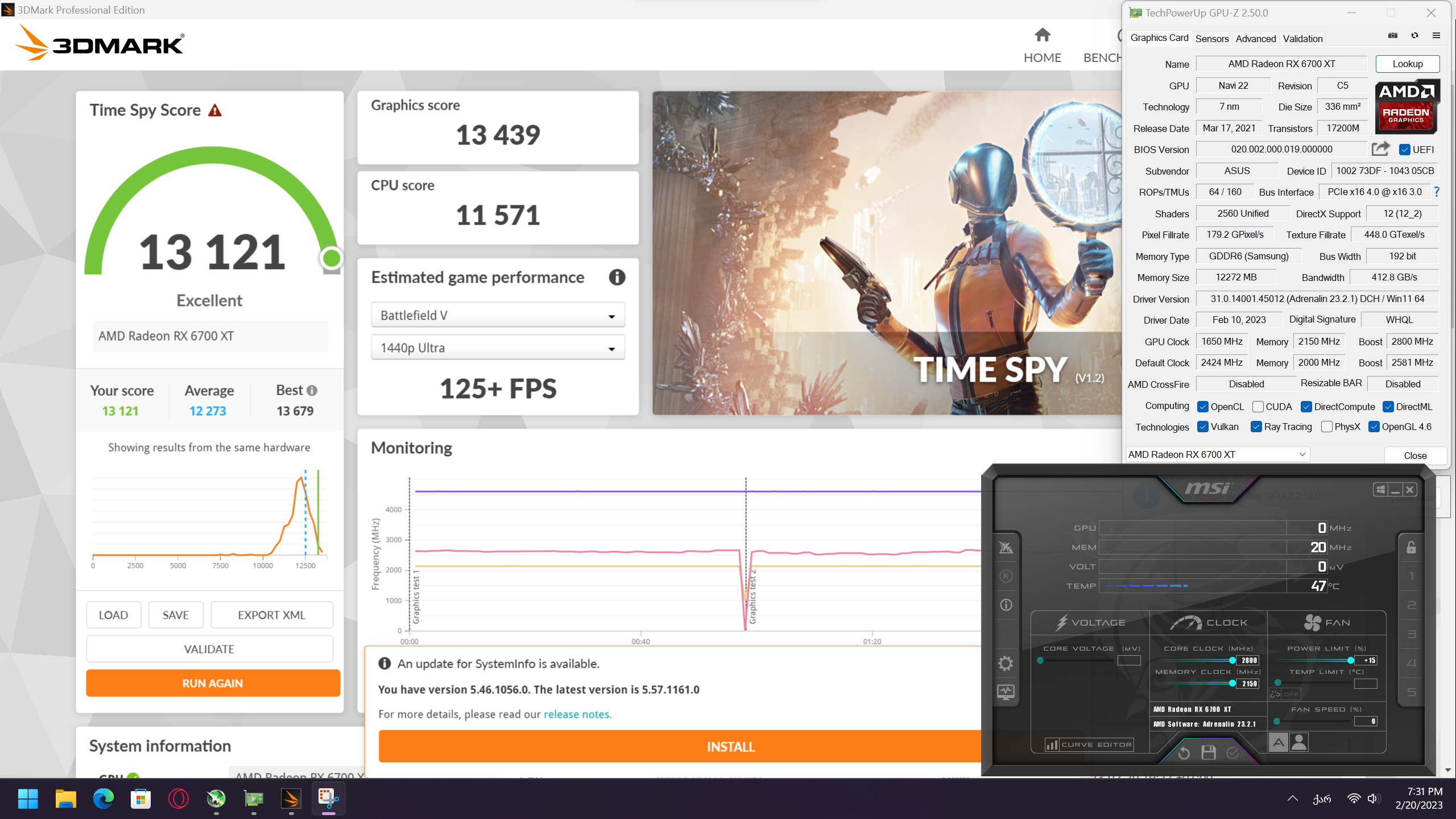This screenshot has width=1456, height=819.
Task: Open the Afterburner hardware monitor icon
Action: (x=1006, y=692)
